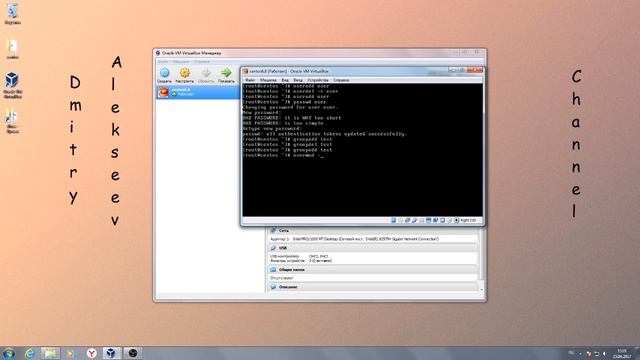
Task: Open the Windows Start menu
Action: 9,353
